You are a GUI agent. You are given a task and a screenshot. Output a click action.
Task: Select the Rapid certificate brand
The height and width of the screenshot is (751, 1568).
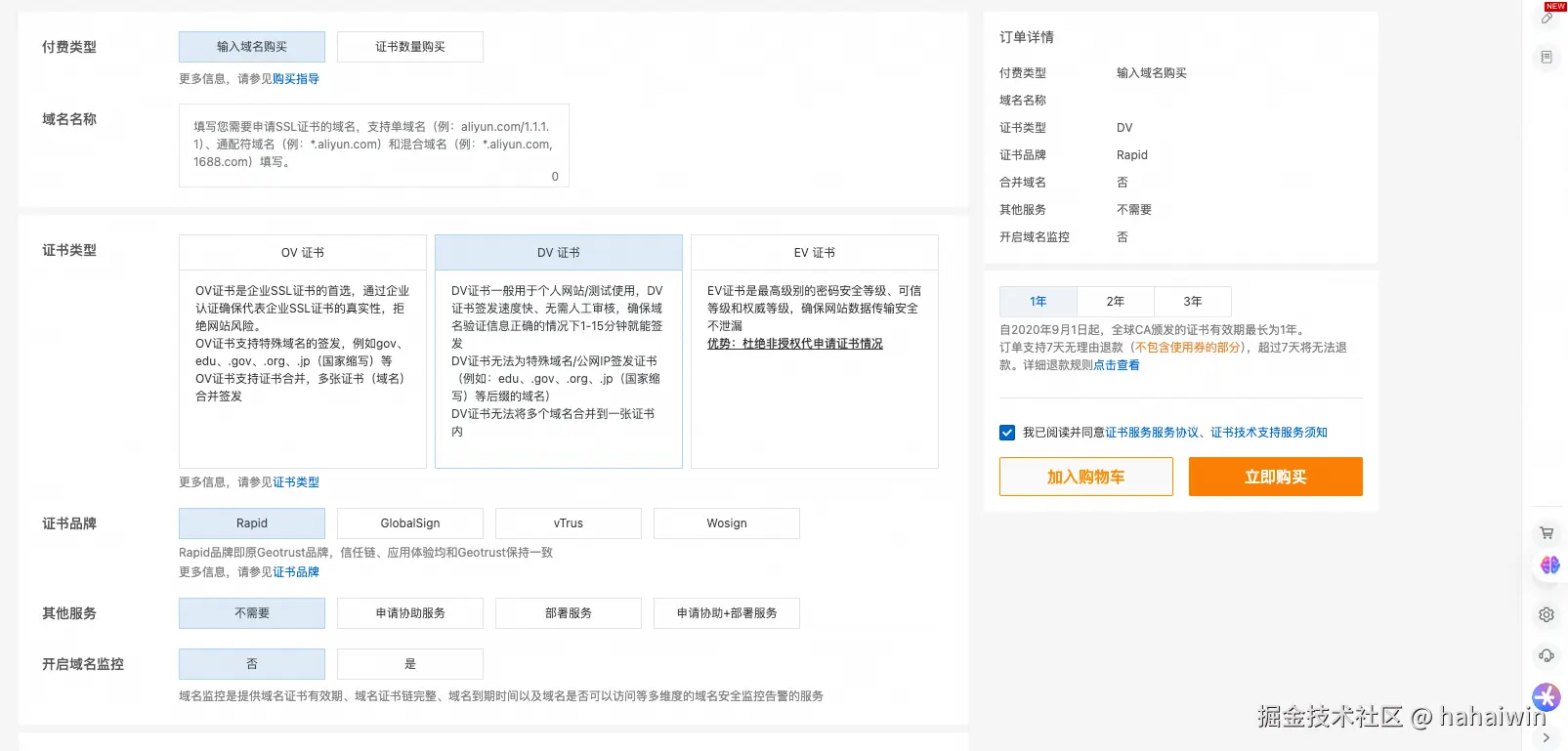pyautogui.click(x=252, y=523)
